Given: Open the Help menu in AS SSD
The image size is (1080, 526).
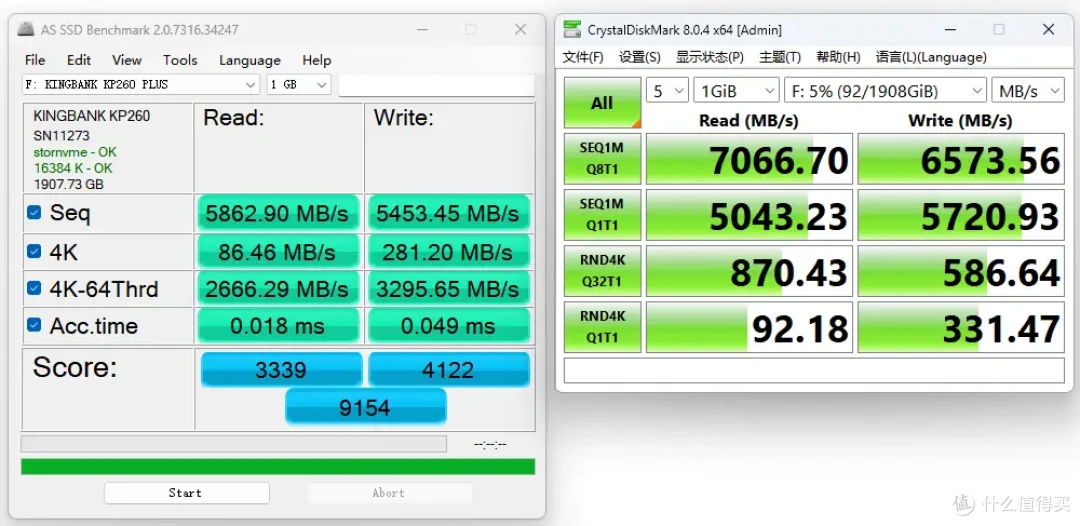Looking at the screenshot, I should coord(317,60).
